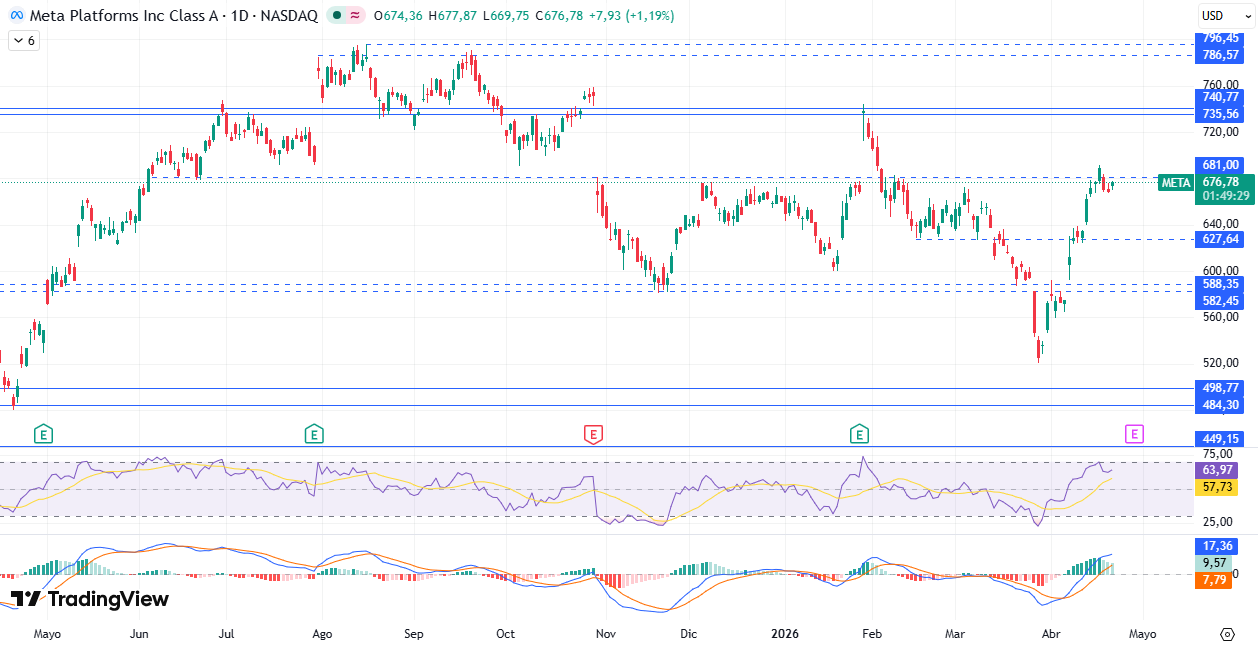
Task: Click the TradingView logo
Action: pyautogui.click(x=90, y=599)
